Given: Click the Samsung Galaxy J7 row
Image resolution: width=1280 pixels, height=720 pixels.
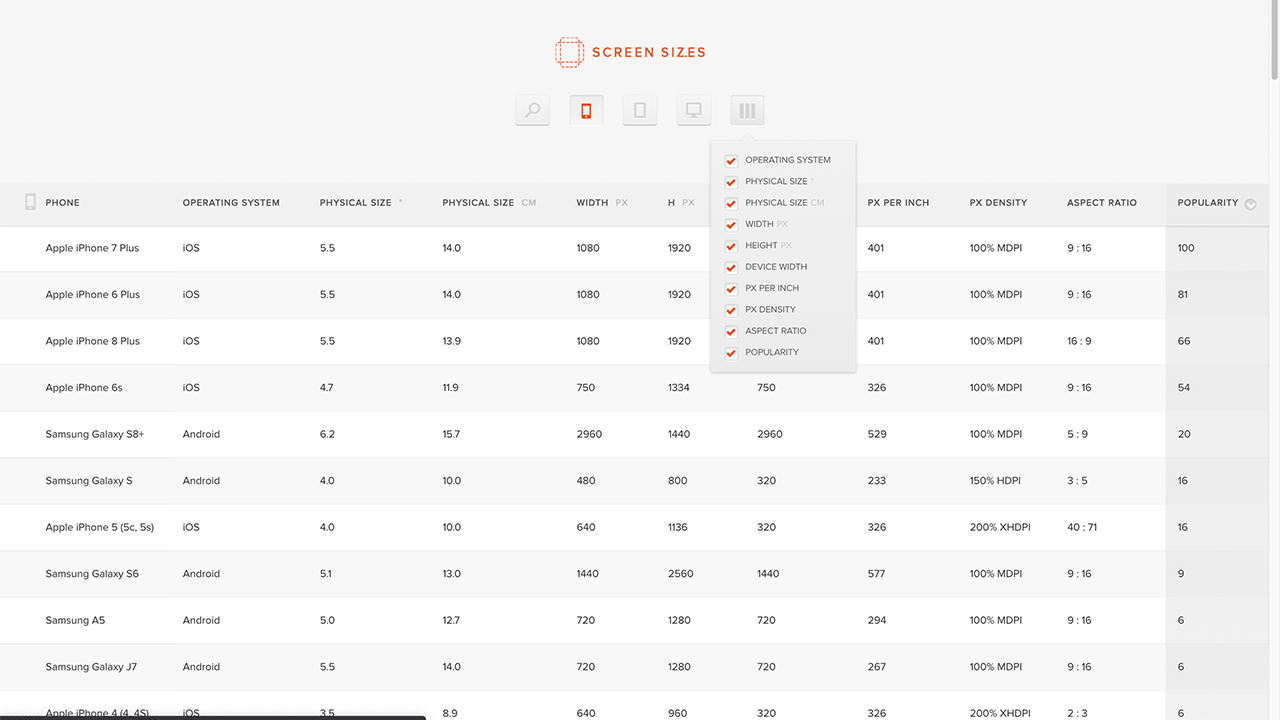Looking at the screenshot, I should pyautogui.click(x=91, y=667).
